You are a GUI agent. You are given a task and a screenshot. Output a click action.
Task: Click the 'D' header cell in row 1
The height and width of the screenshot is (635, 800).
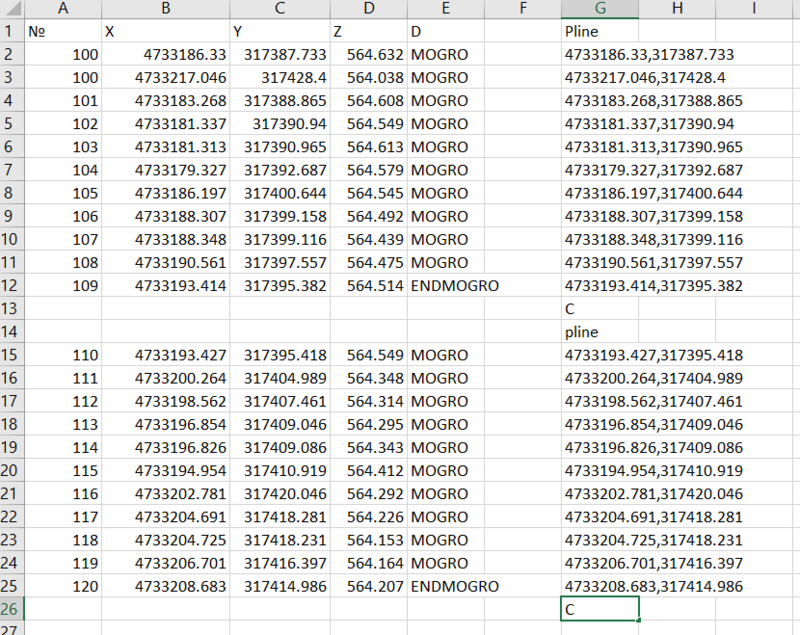point(445,31)
